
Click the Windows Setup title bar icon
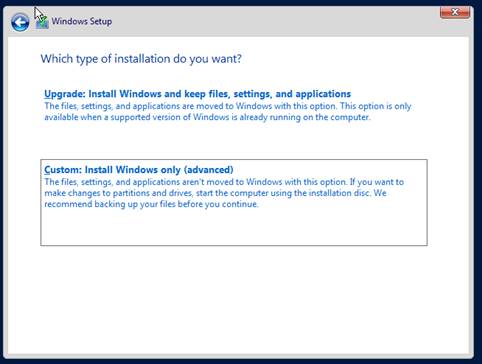click(42, 22)
